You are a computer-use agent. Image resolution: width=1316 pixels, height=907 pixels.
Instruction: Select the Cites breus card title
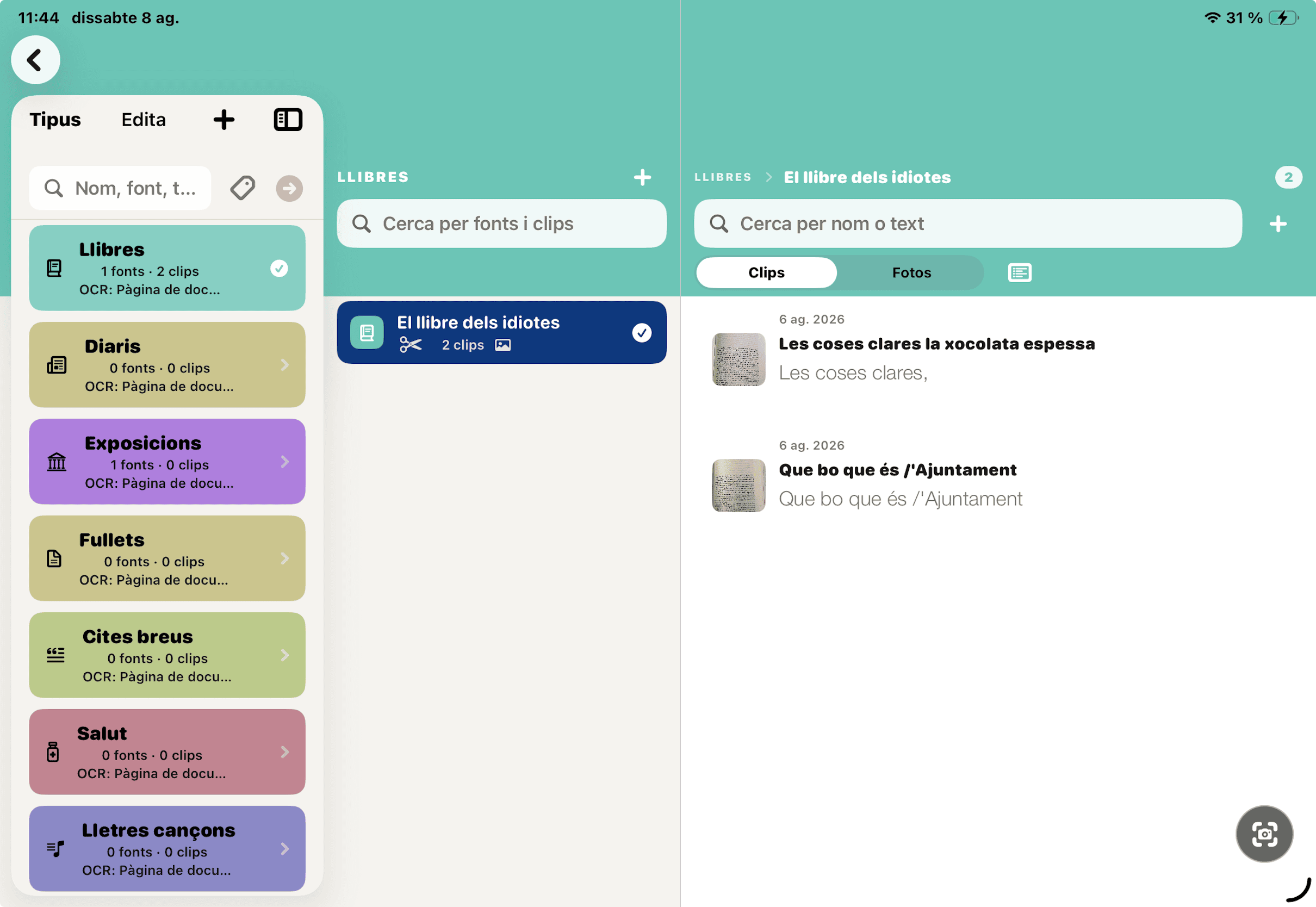(x=138, y=637)
